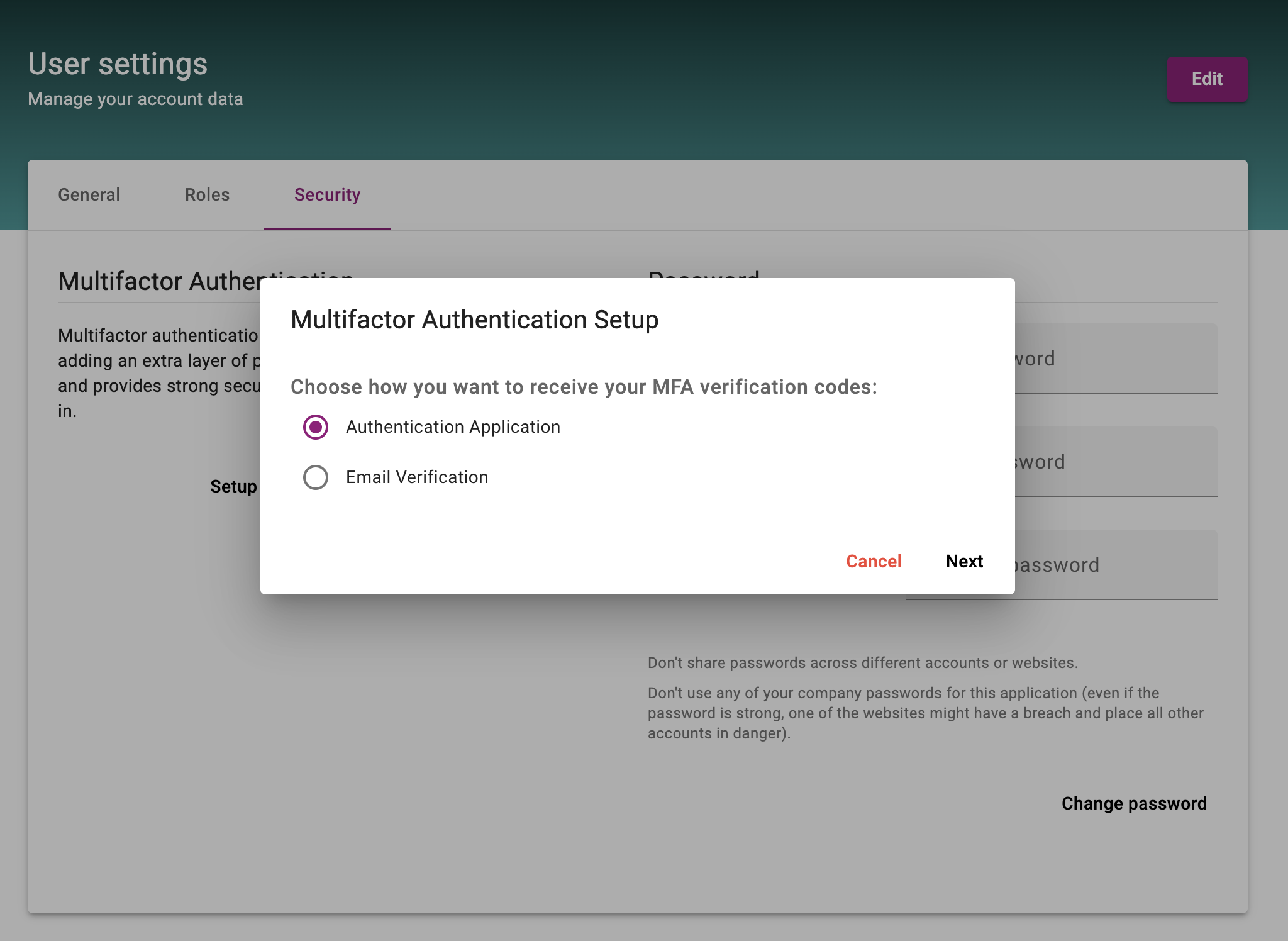Open the Roles tab

point(208,195)
